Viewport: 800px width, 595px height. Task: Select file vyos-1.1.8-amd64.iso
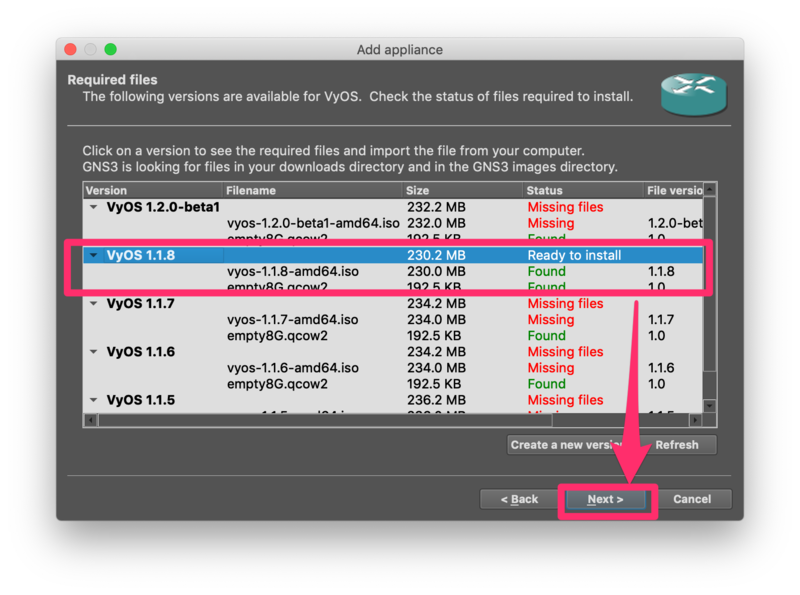(292, 271)
